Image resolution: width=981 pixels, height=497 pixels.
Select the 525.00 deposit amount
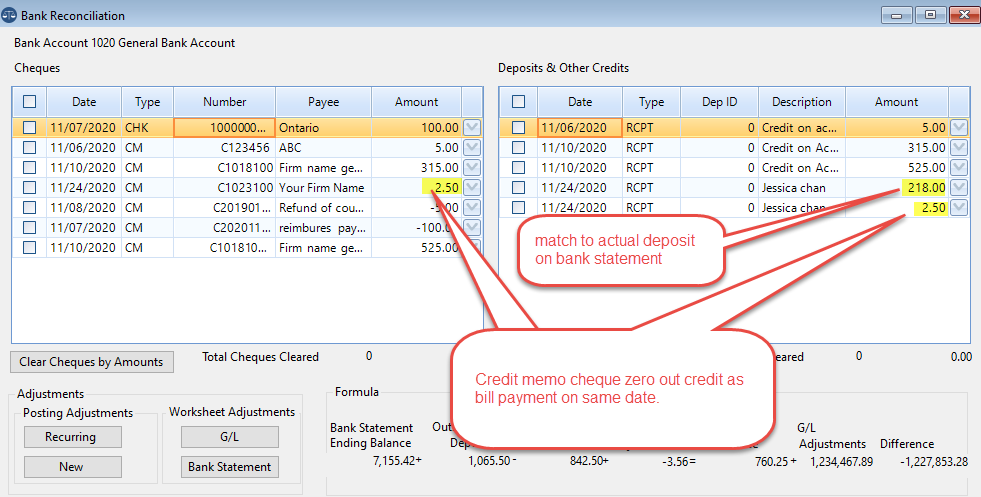click(x=897, y=168)
